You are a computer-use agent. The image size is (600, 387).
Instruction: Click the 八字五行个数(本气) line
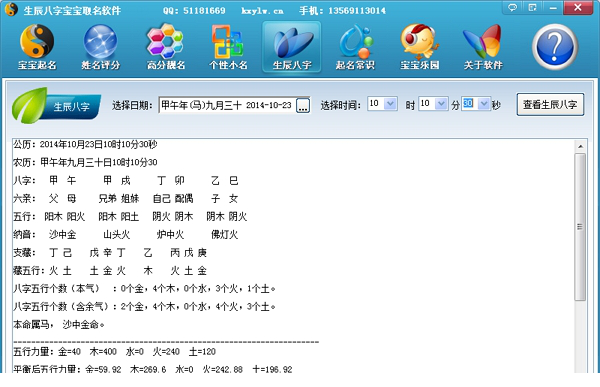[x=144, y=288]
